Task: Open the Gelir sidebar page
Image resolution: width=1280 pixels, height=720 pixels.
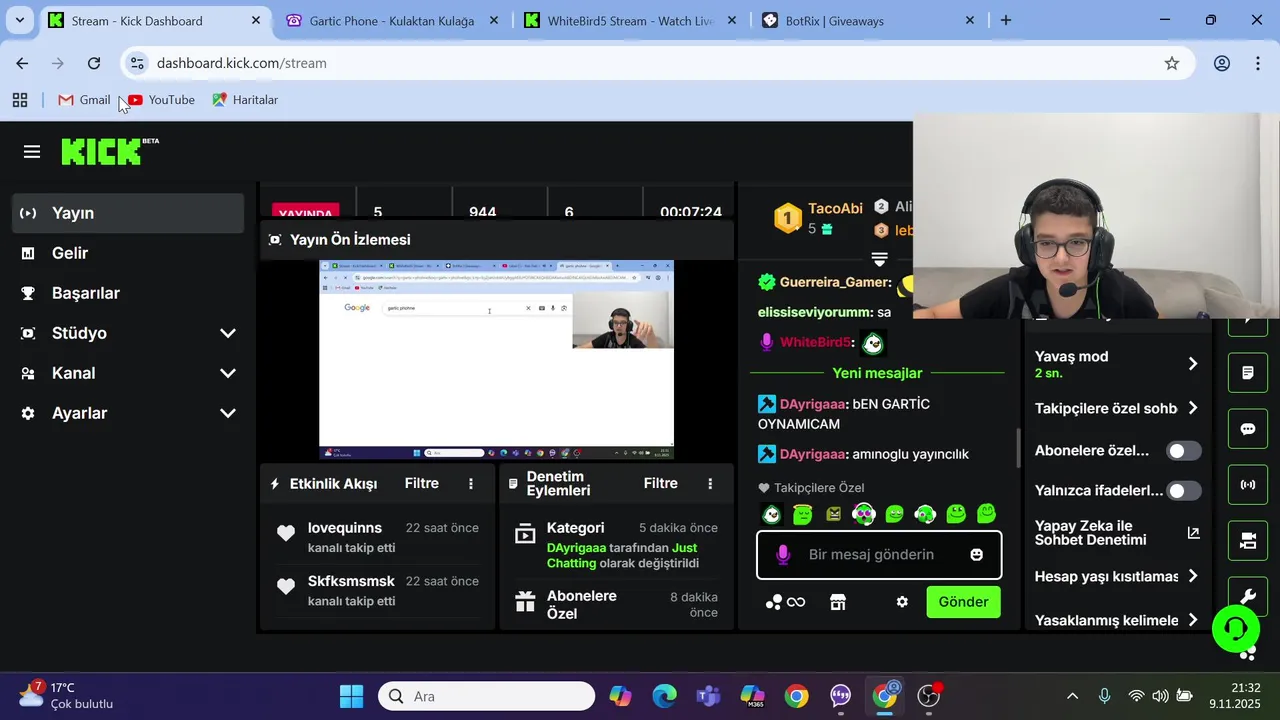Action: click(x=128, y=253)
